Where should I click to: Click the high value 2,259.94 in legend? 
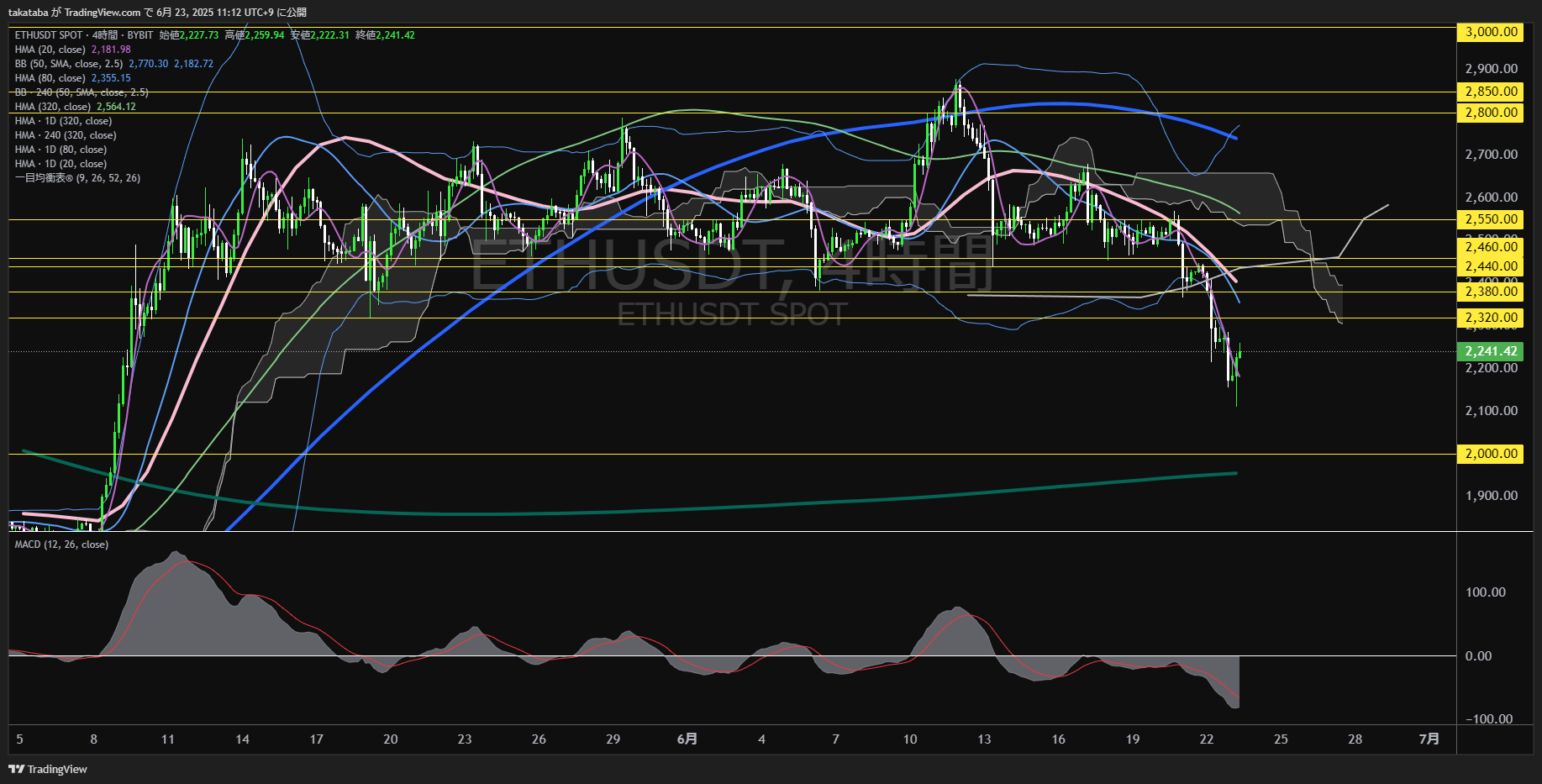point(265,35)
